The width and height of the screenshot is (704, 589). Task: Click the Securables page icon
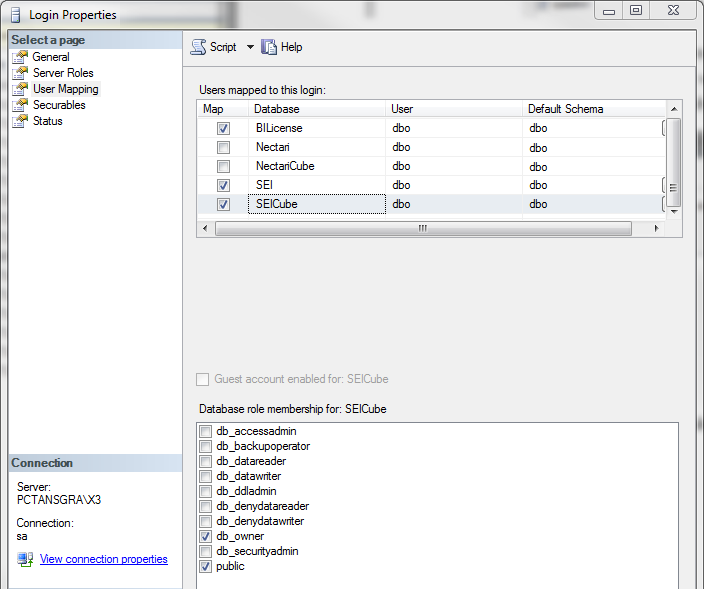tap(20, 105)
